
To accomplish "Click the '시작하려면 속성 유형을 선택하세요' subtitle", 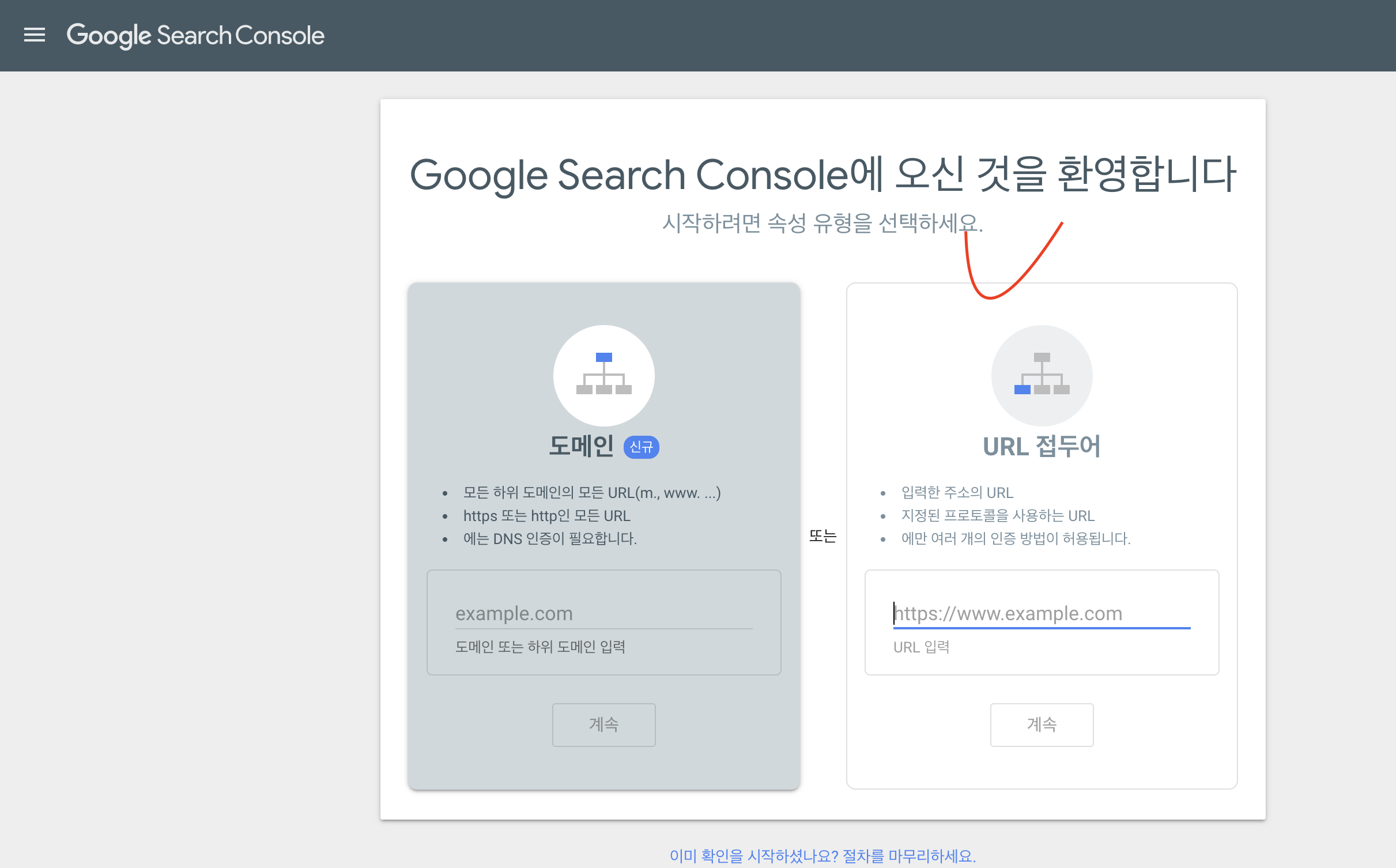I will (822, 223).
